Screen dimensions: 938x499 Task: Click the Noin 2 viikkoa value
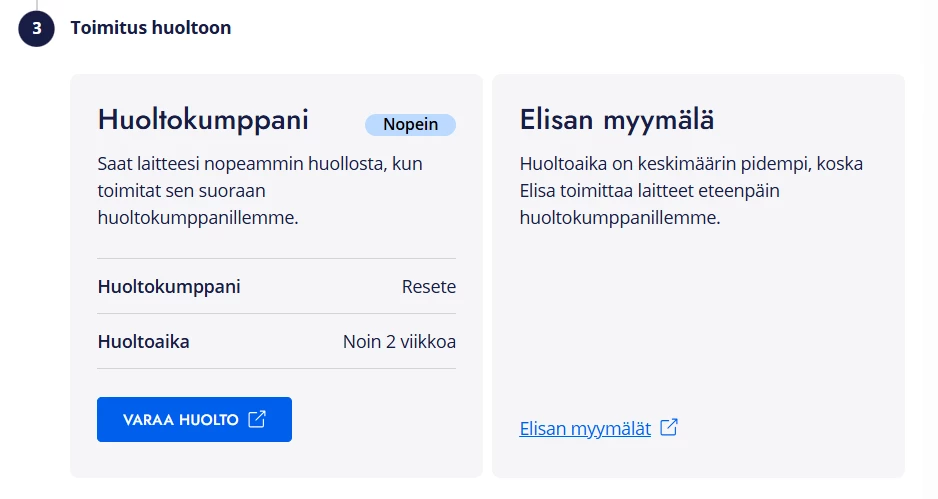point(399,342)
